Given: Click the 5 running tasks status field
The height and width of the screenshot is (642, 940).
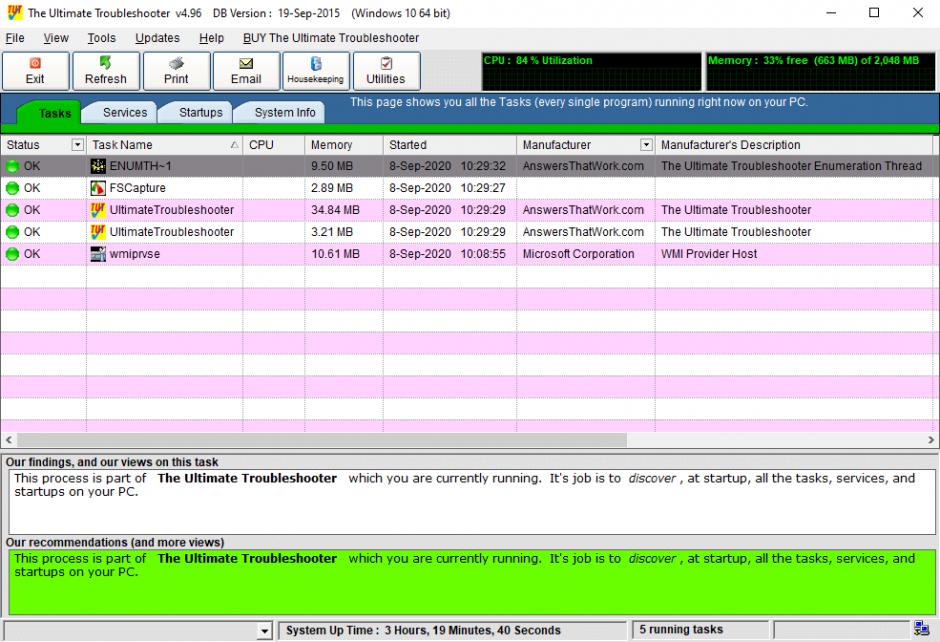Looking at the screenshot, I should pyautogui.click(x=700, y=629).
